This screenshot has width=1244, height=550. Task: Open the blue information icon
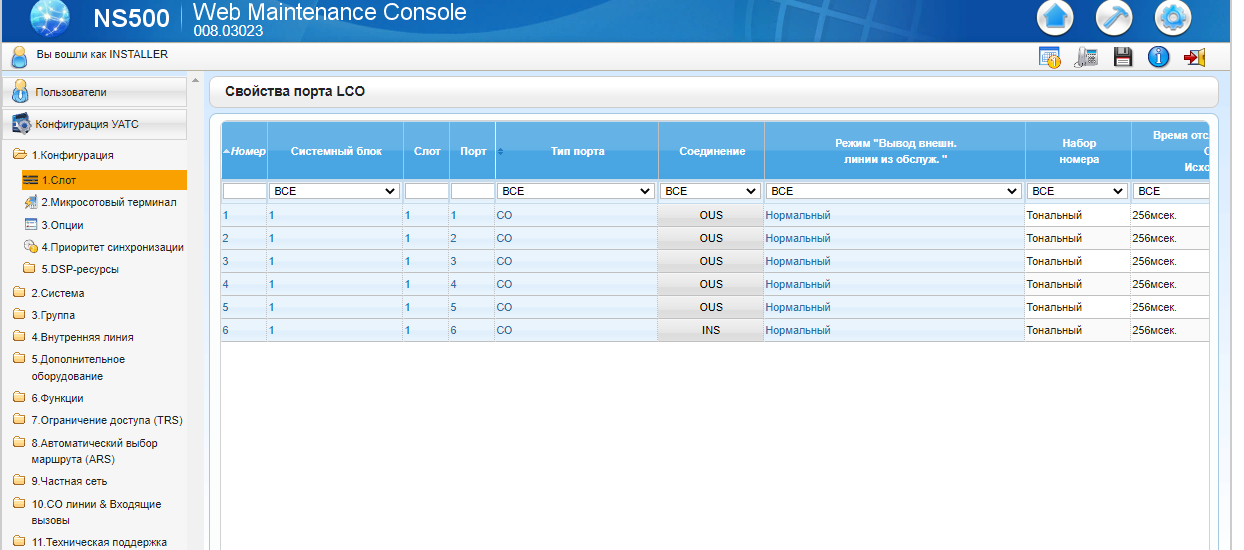1158,57
